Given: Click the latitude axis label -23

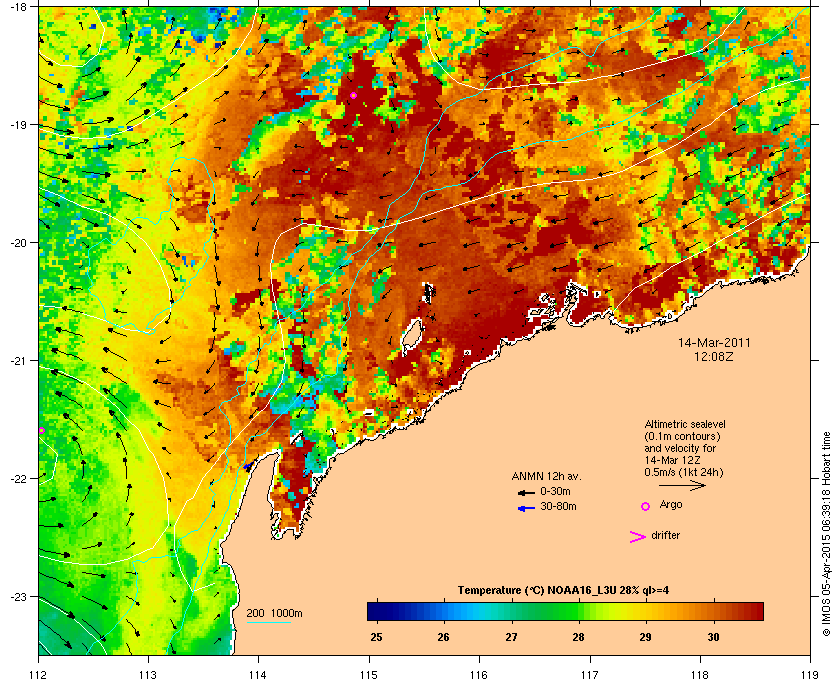Looking at the screenshot, I should click(x=19, y=596).
